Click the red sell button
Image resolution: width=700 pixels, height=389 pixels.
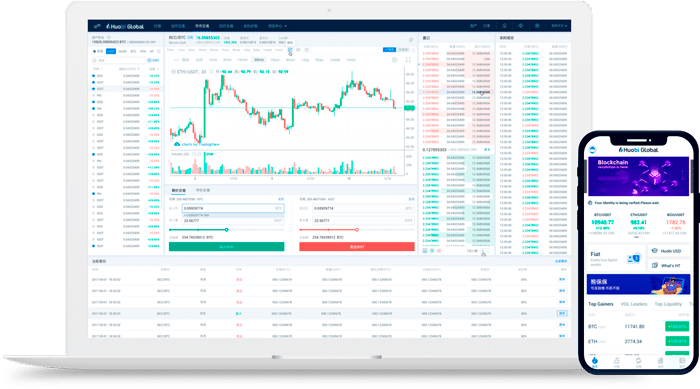tap(357, 247)
